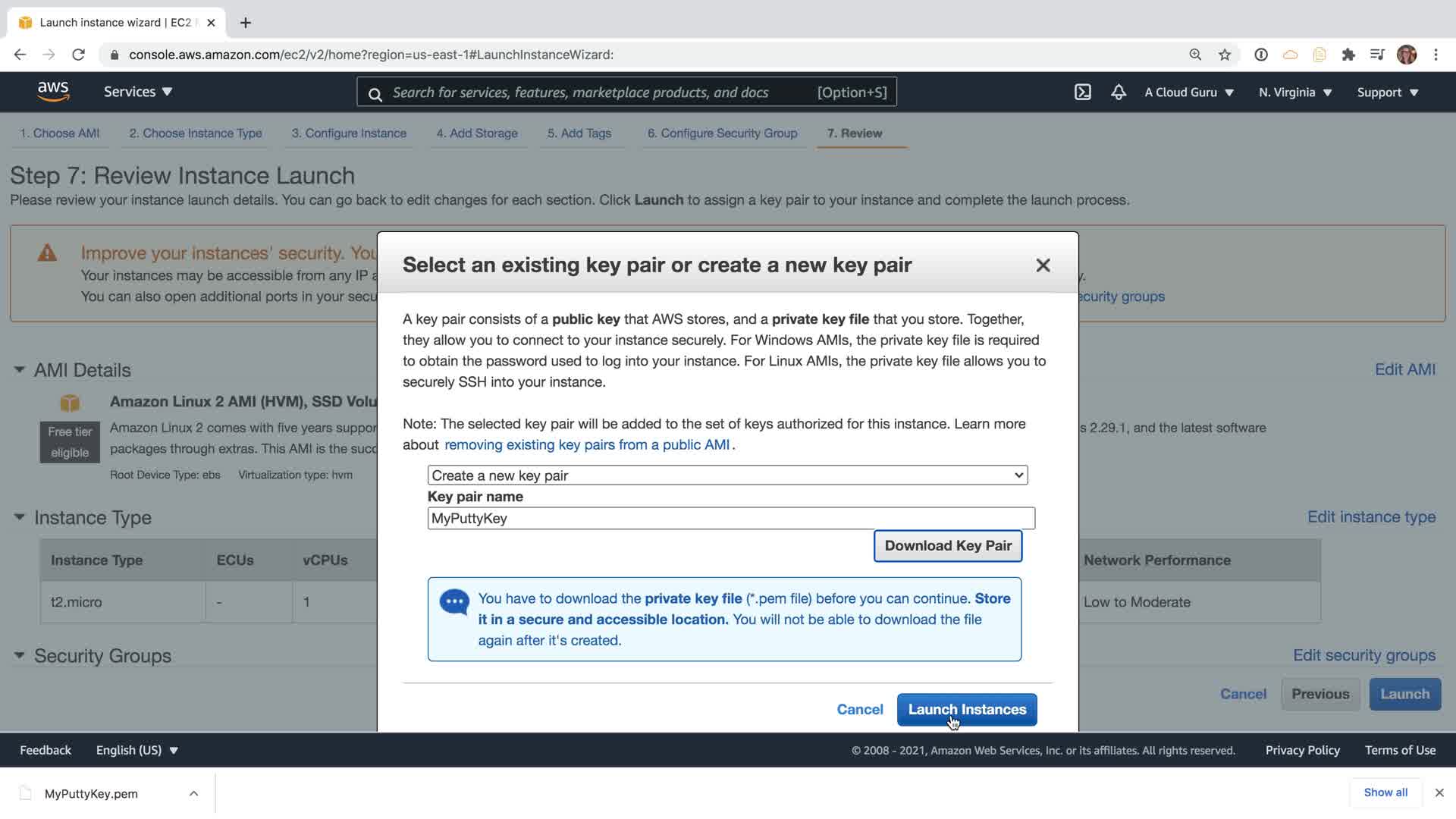Open the browser extensions puzzle icon
This screenshot has height=819, width=1456.
coord(1348,55)
